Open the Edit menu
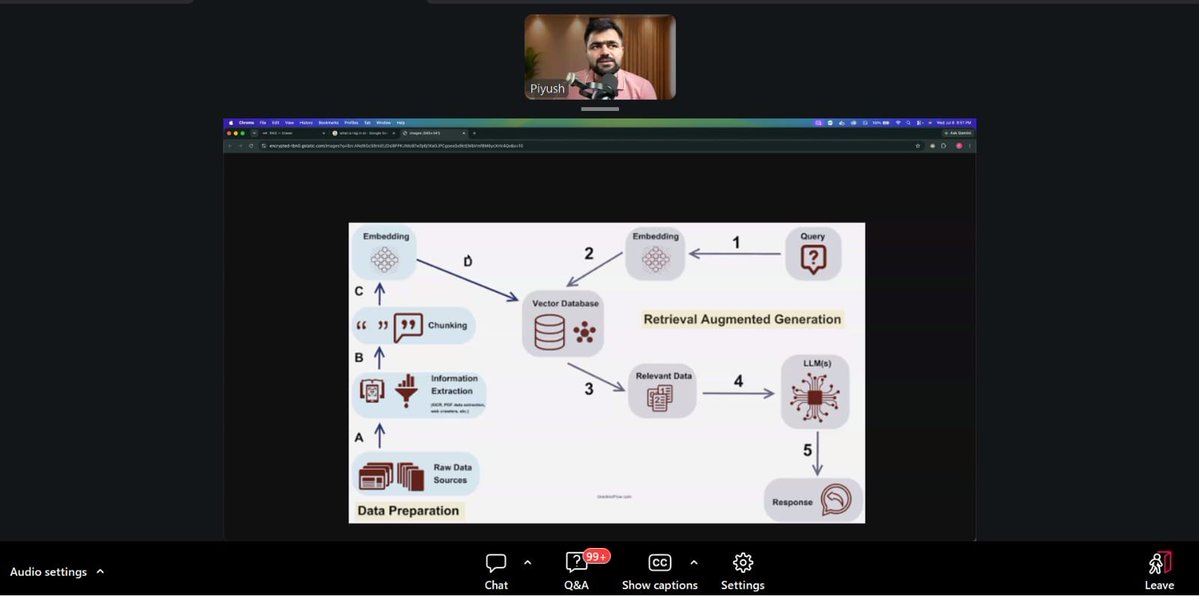Screen dimensions: 1199x596 (x=275, y=122)
